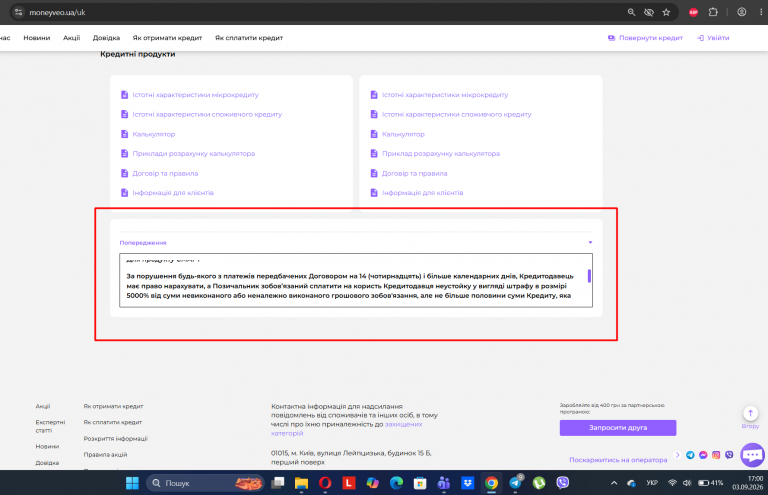Open footer link Правила акцій
Viewport: 768px width, 495px height.
pyautogui.click(x=105, y=454)
